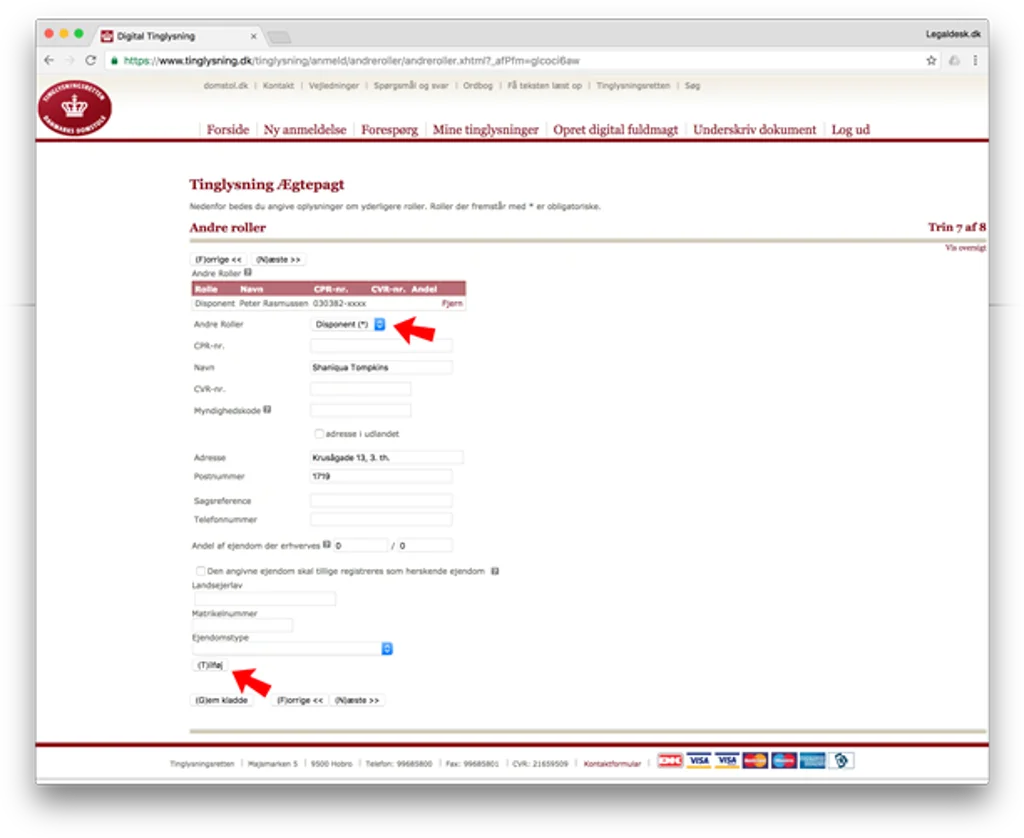Click the Tinglysningsretten crown logo
The image size is (1024, 838).
(x=74, y=108)
